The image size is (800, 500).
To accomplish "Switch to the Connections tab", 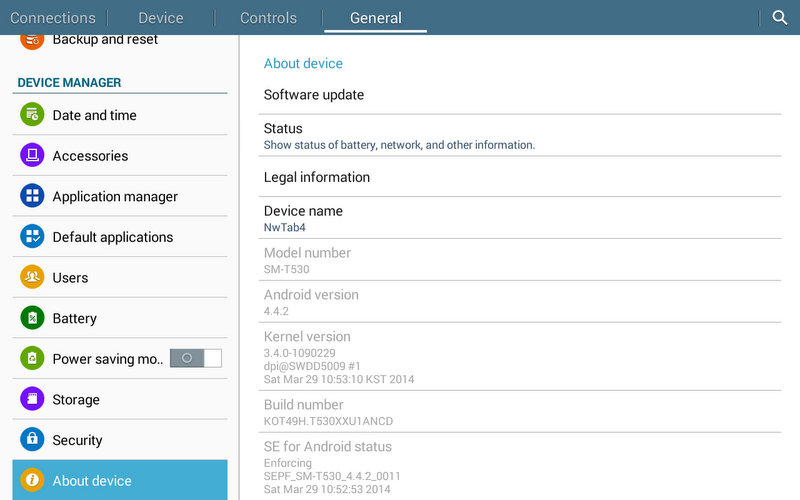I will (x=53, y=18).
